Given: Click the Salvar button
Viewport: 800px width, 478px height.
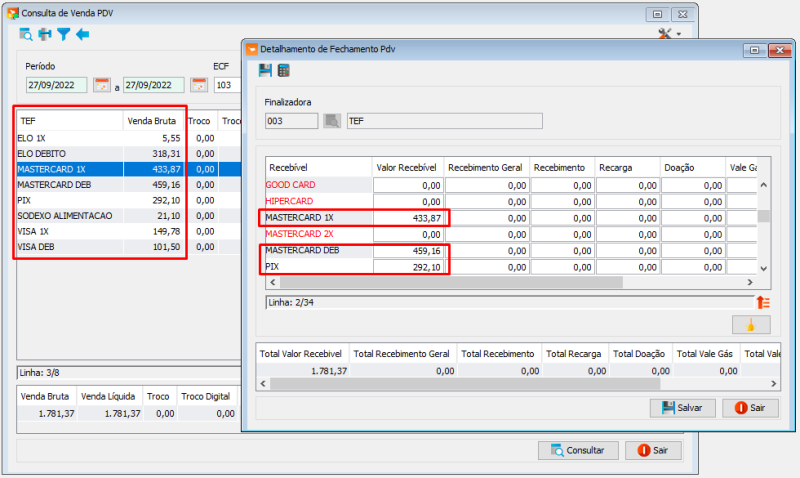Looking at the screenshot, I should coord(683,408).
